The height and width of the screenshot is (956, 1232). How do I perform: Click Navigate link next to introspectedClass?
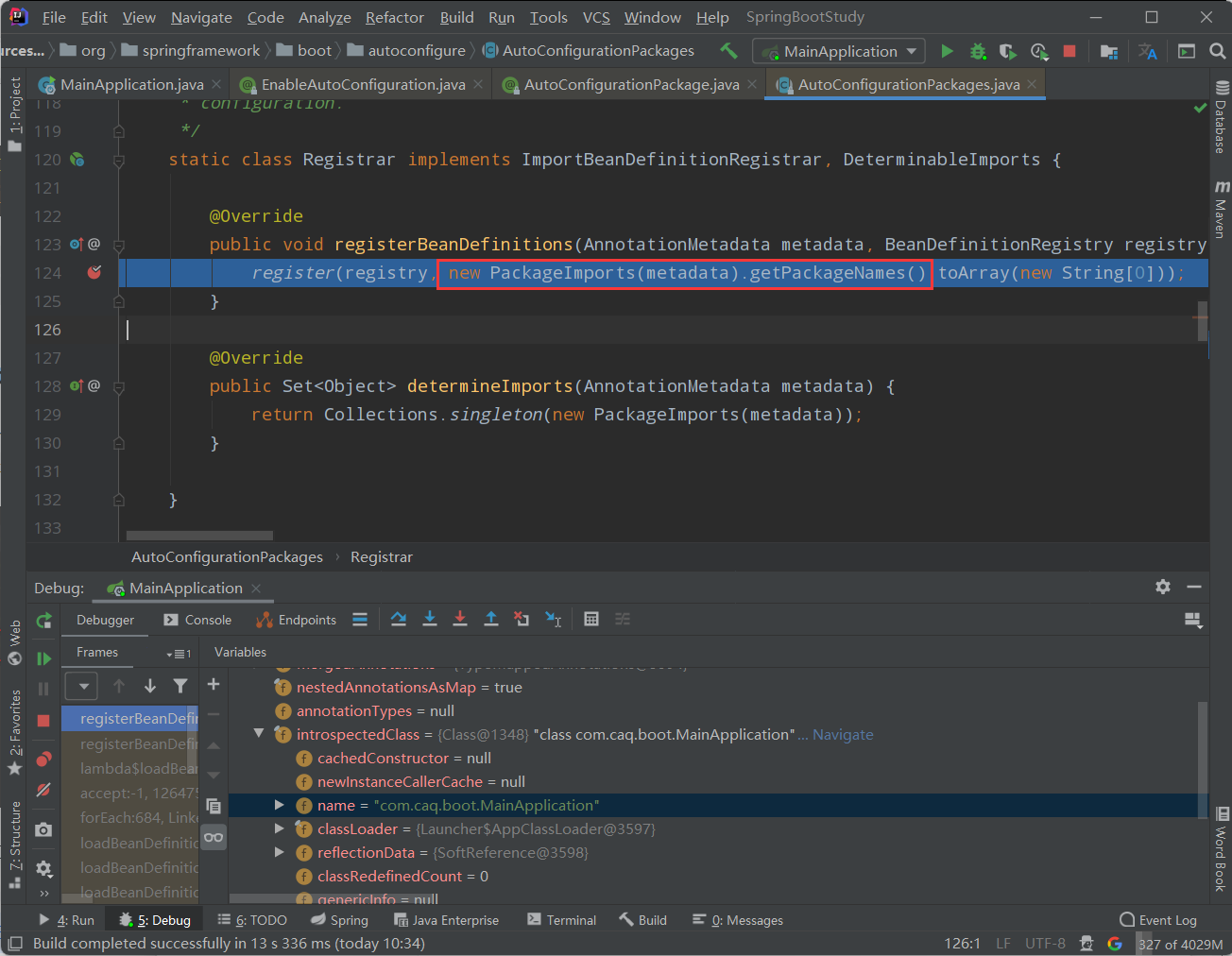coord(843,734)
